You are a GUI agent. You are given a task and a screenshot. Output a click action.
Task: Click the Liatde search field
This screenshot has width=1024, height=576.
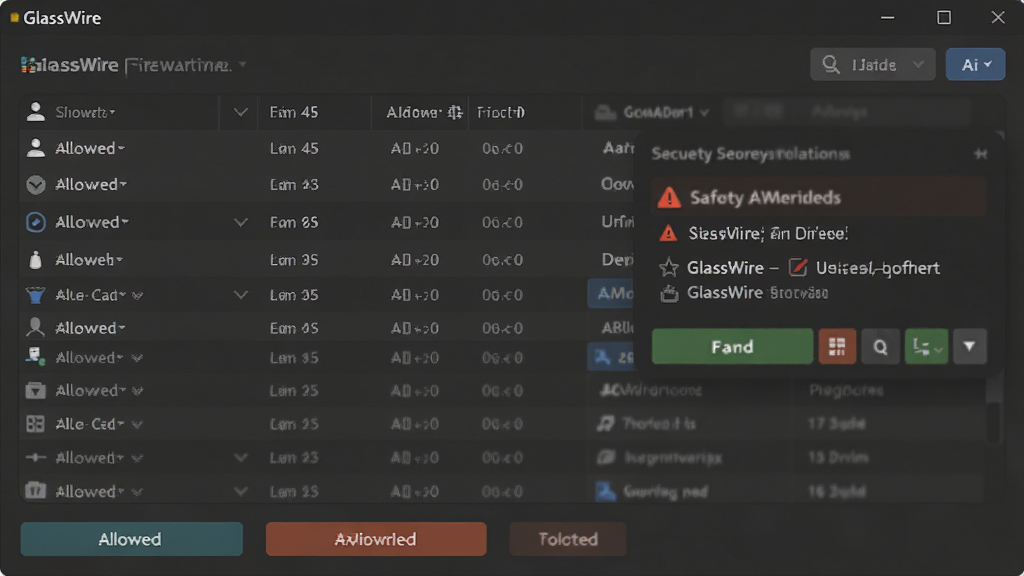coord(873,64)
